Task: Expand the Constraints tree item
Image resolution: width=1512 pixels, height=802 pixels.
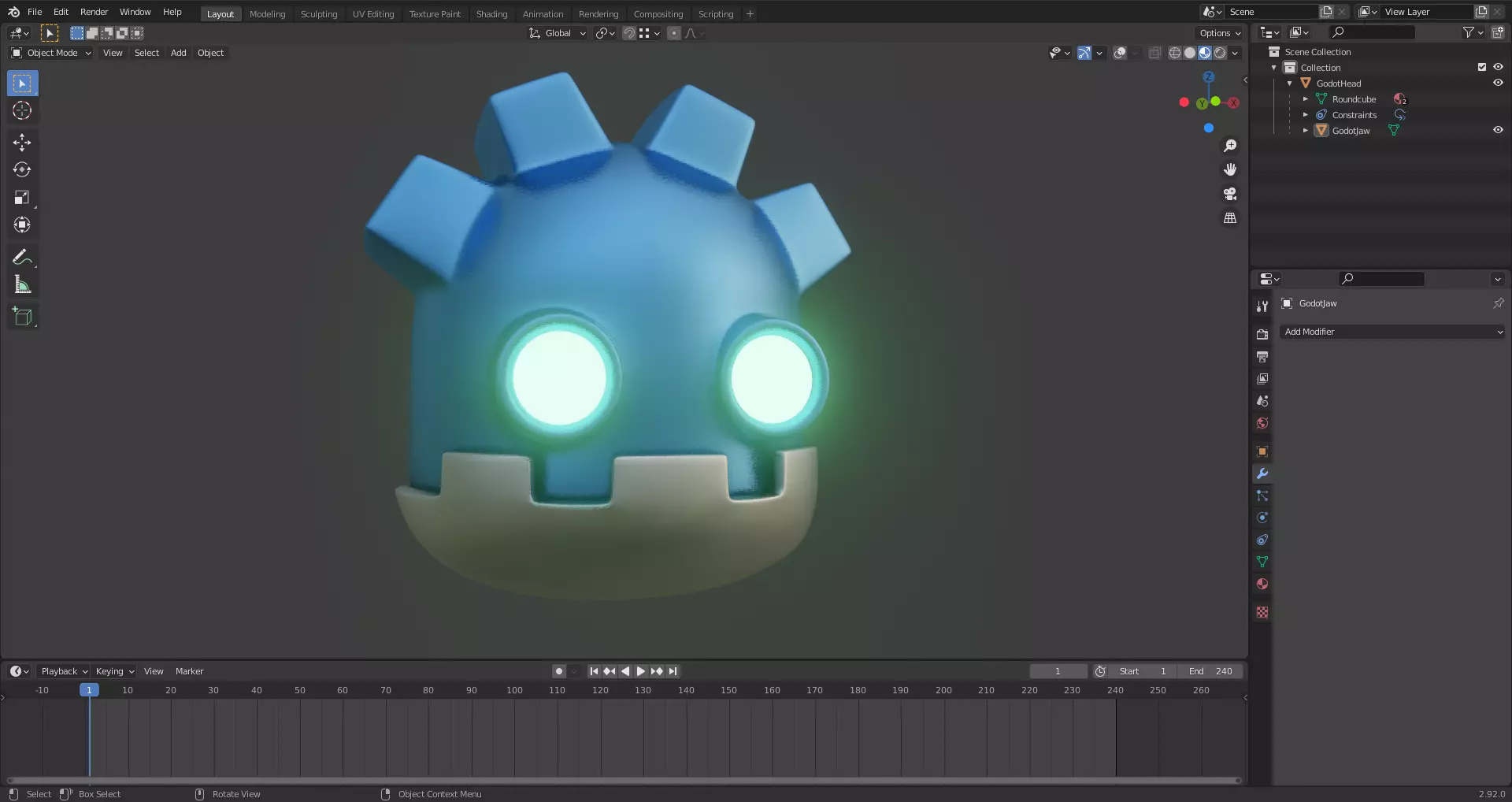Action: [1305, 114]
